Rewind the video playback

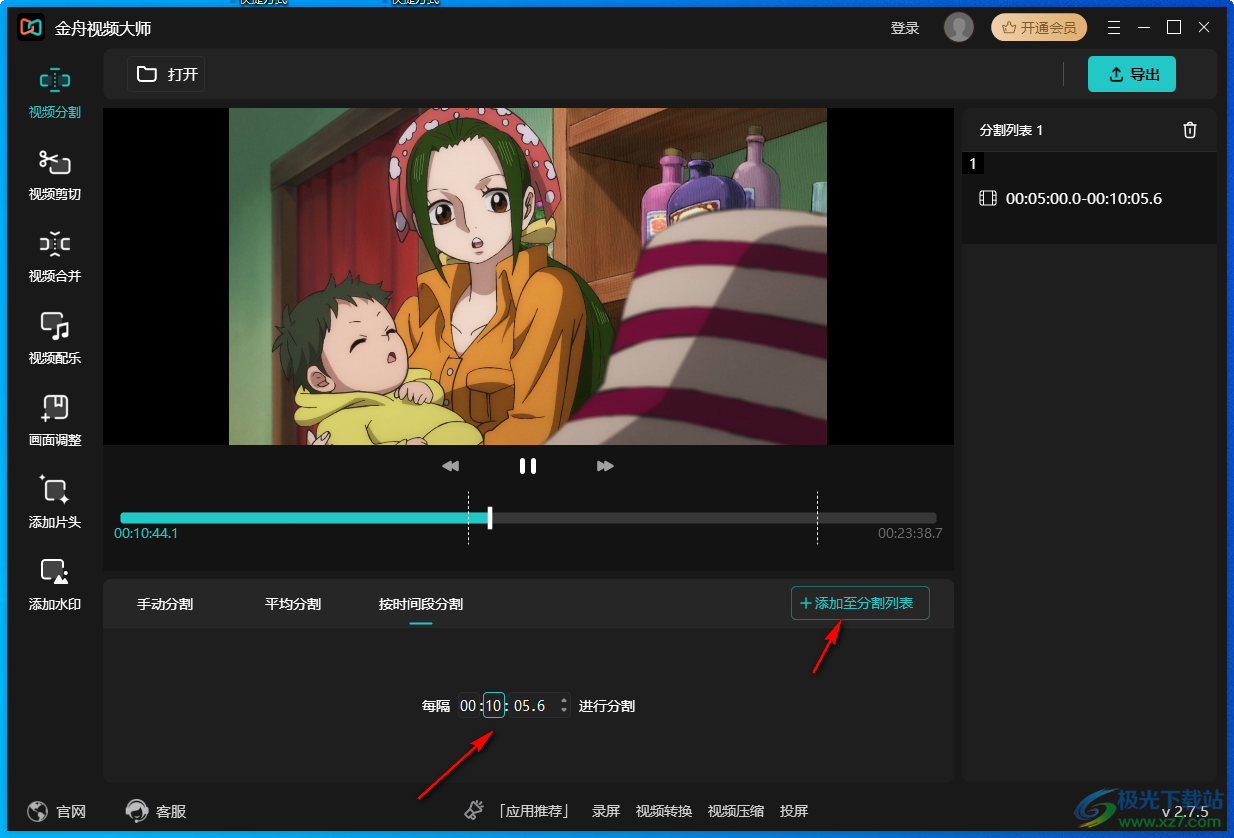point(451,466)
